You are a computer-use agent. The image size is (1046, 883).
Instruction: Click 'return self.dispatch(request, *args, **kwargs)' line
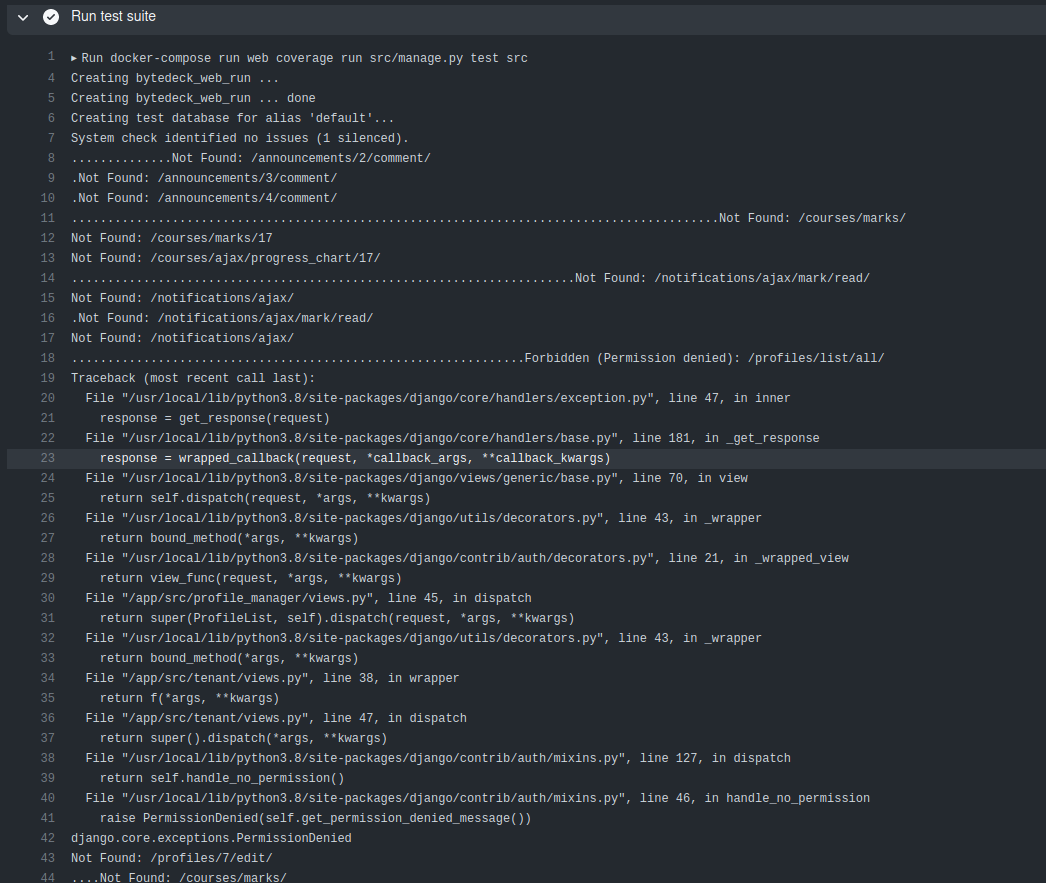click(x=265, y=498)
